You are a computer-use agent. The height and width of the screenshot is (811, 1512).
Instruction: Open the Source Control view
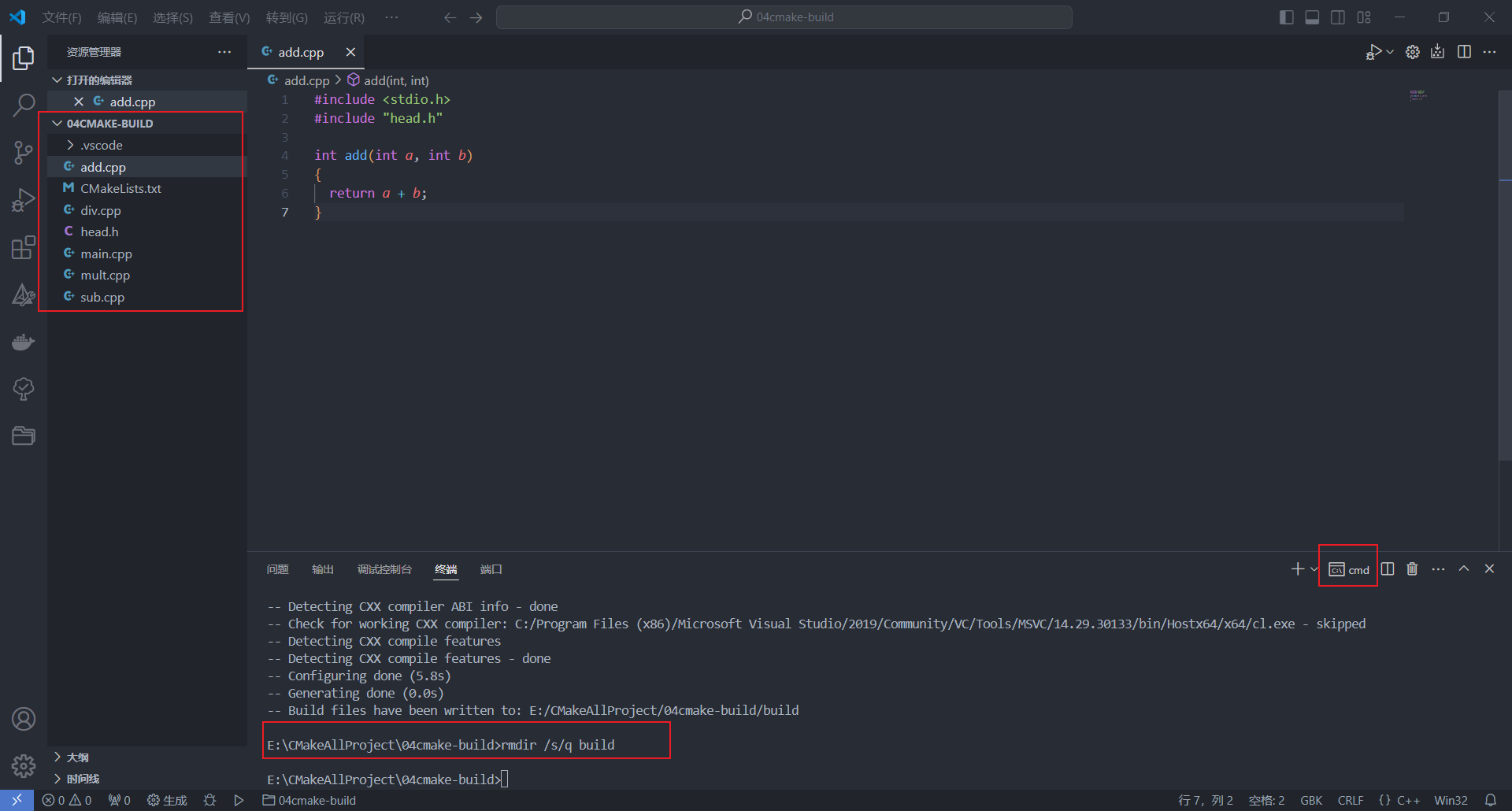(x=24, y=153)
